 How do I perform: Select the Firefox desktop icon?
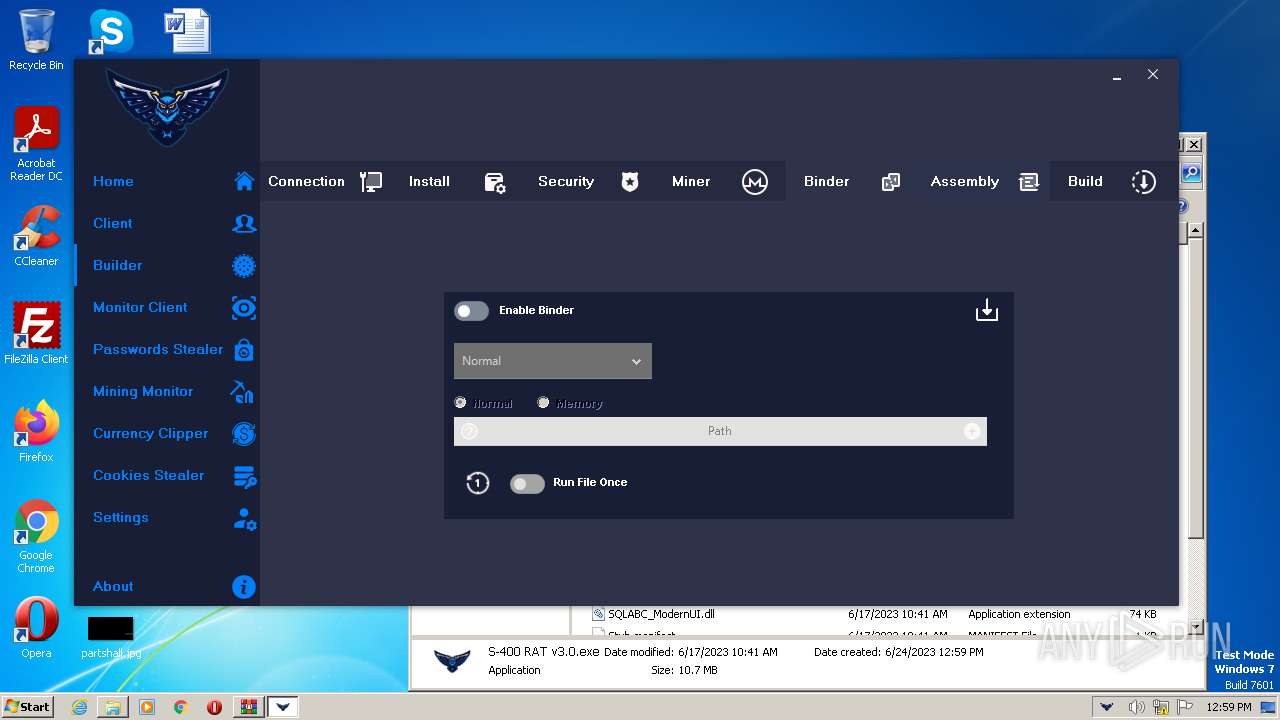coord(36,432)
